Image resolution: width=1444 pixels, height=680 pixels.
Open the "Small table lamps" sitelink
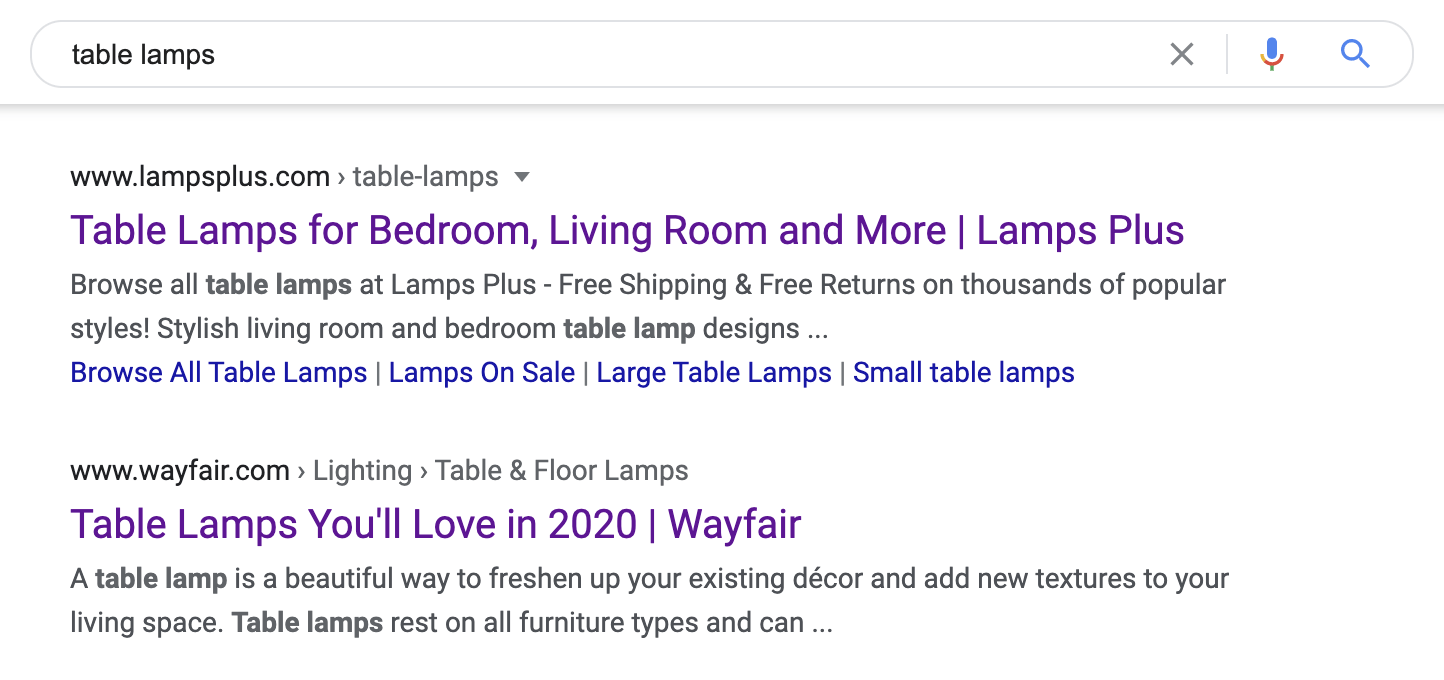[963, 372]
